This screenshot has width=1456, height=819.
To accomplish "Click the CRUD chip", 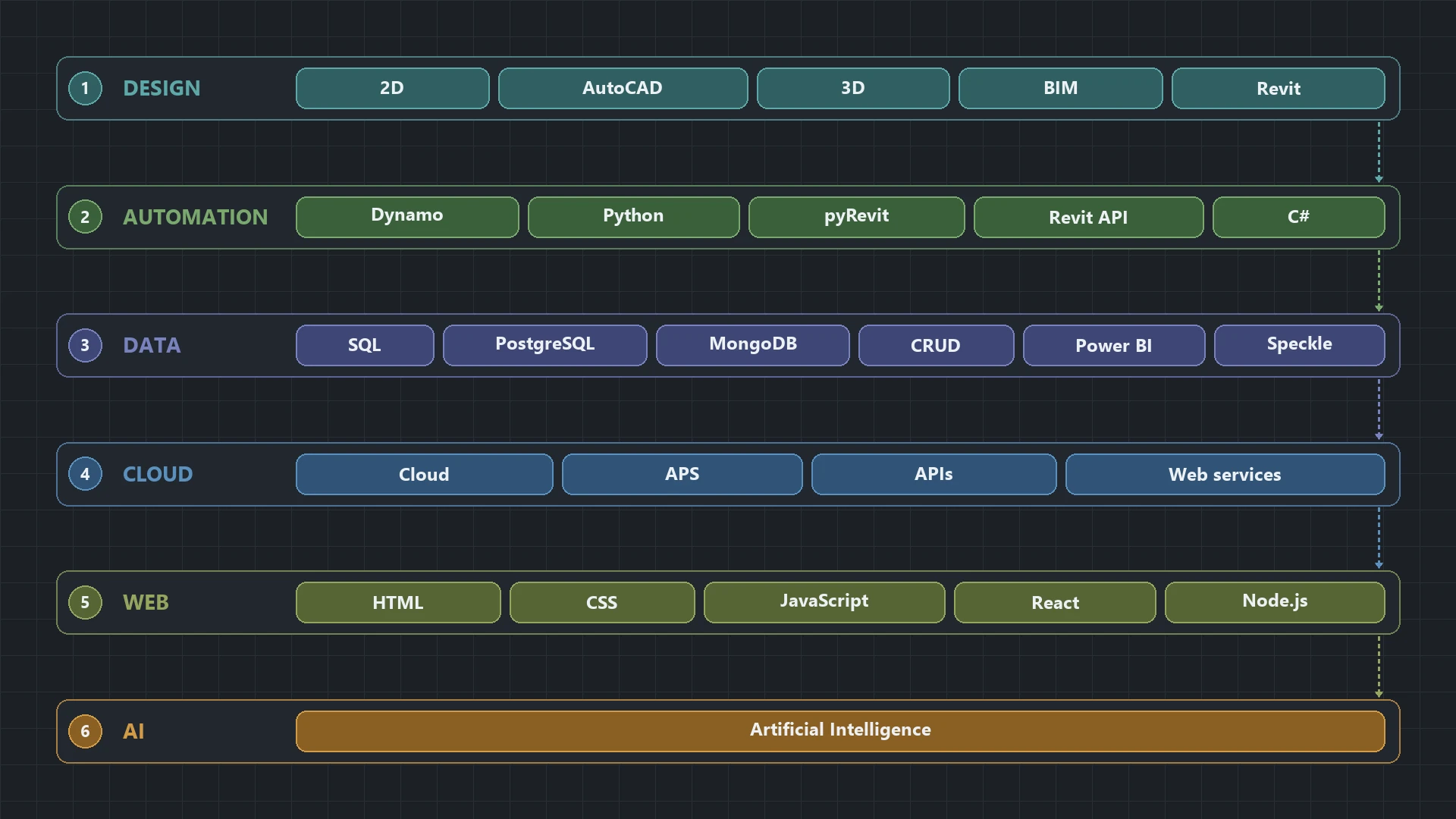I will [937, 345].
